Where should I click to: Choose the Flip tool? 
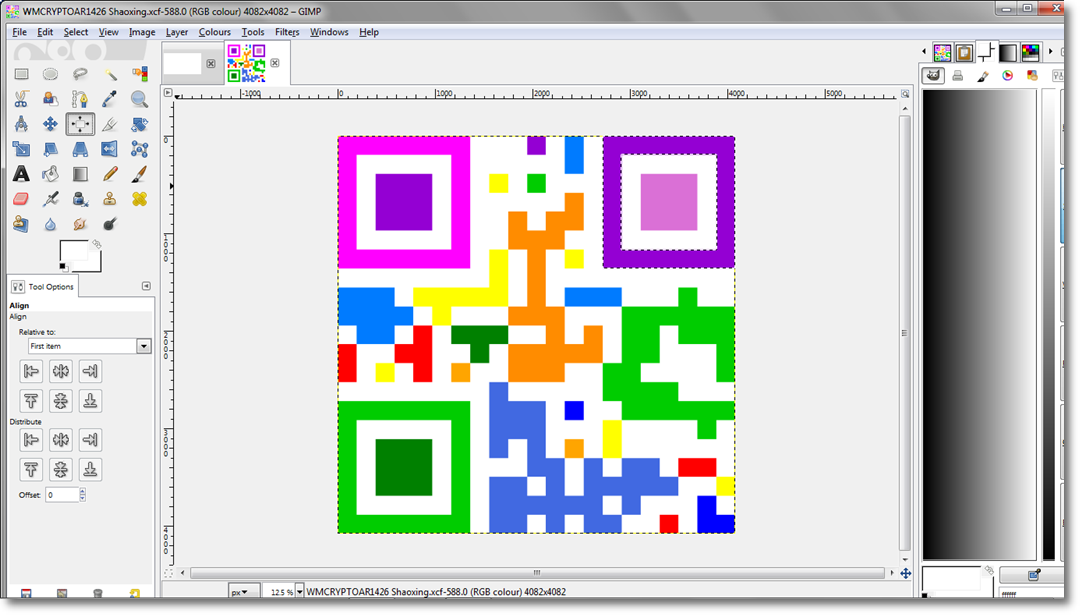(110, 149)
